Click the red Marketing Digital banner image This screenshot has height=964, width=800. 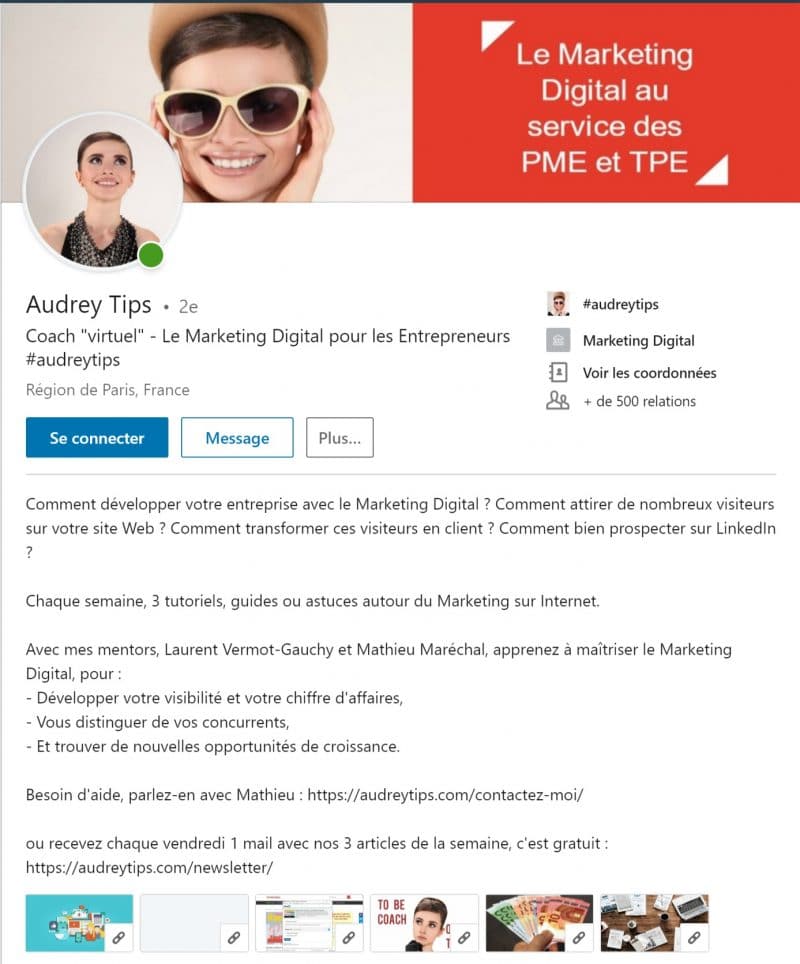click(605, 100)
